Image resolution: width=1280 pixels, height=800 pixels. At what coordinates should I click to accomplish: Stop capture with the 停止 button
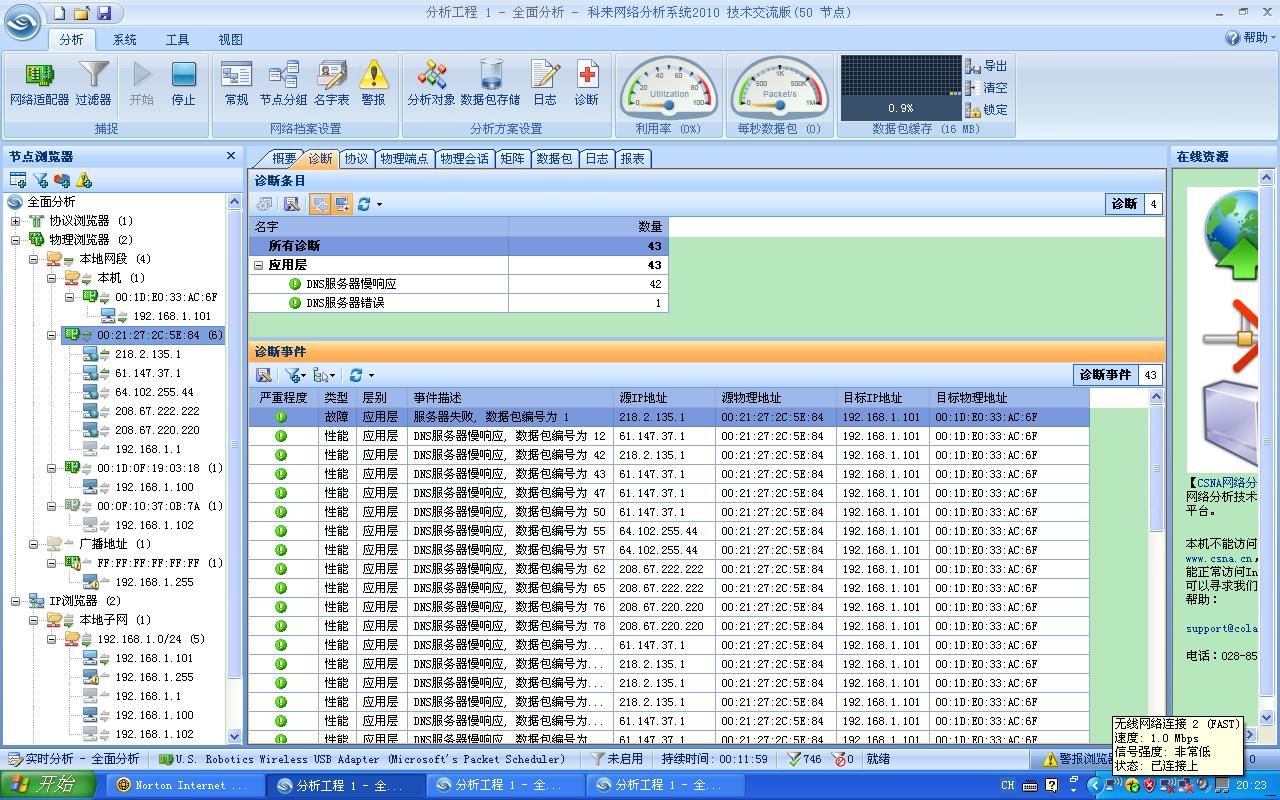tap(183, 82)
